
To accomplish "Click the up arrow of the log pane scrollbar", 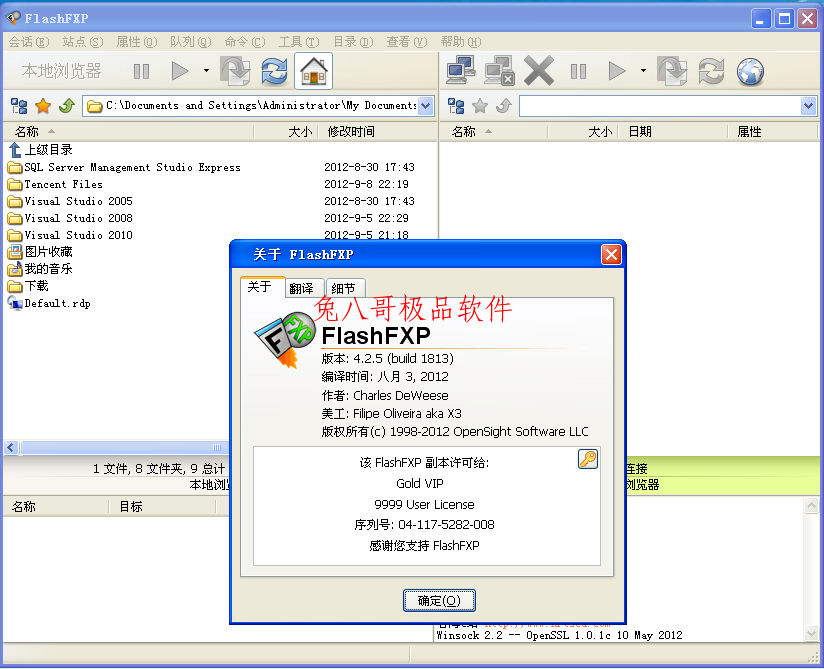I will [811, 506].
